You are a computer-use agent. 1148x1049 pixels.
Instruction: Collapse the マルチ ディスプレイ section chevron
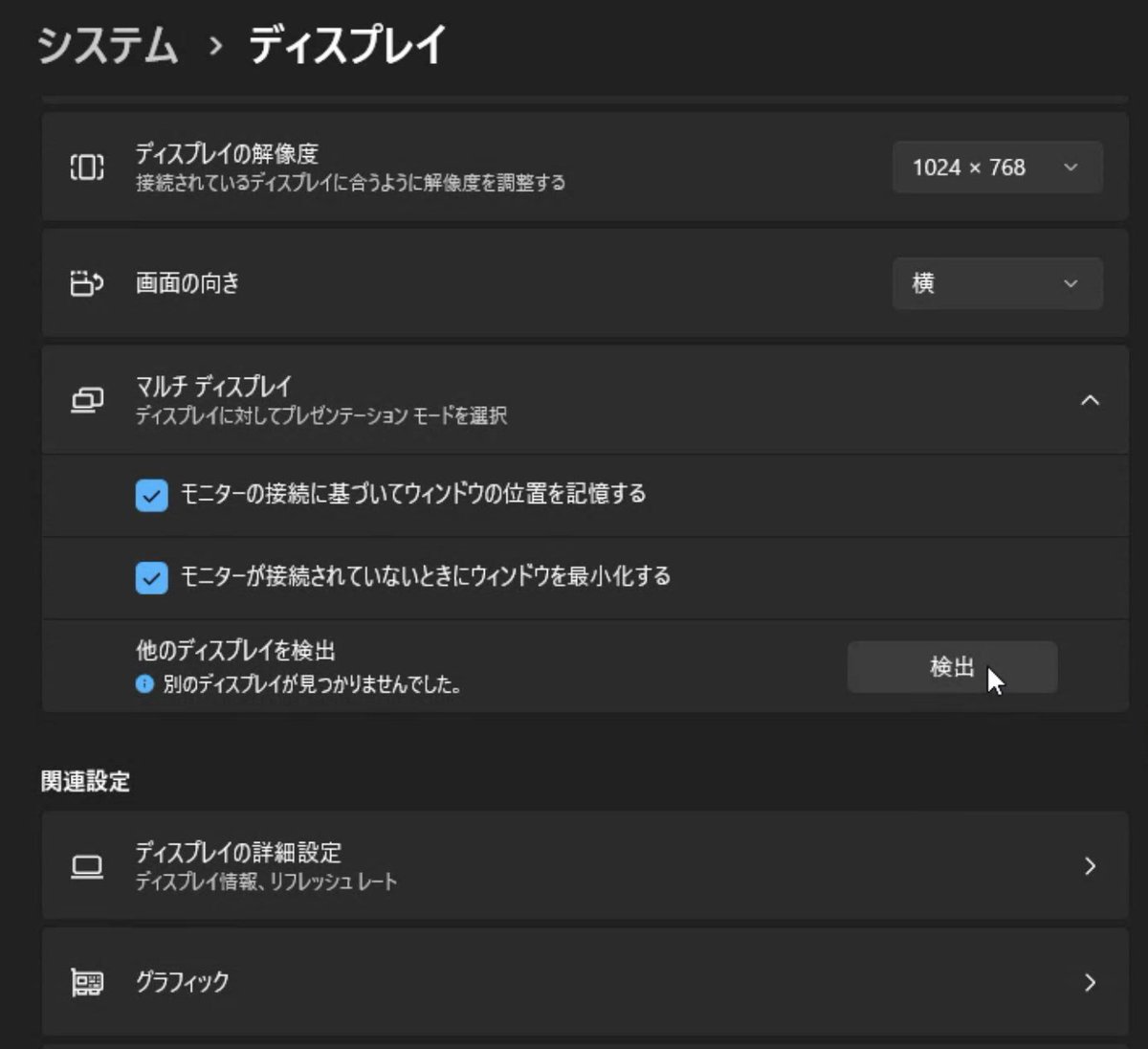[x=1090, y=400]
